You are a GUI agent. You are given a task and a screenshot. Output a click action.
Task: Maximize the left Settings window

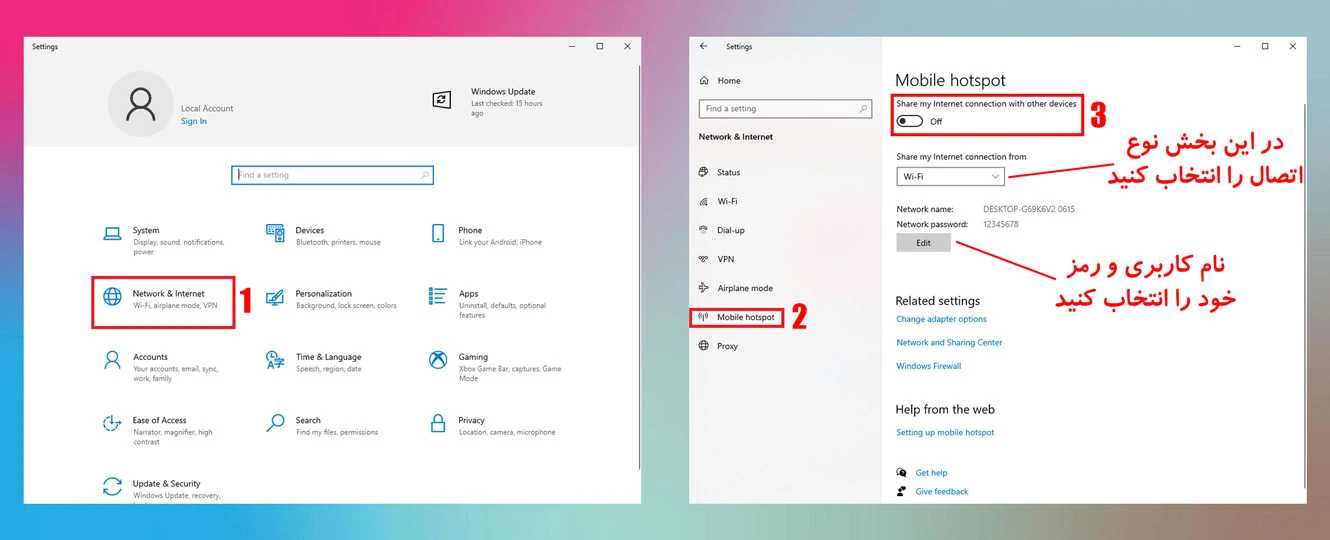(x=599, y=46)
